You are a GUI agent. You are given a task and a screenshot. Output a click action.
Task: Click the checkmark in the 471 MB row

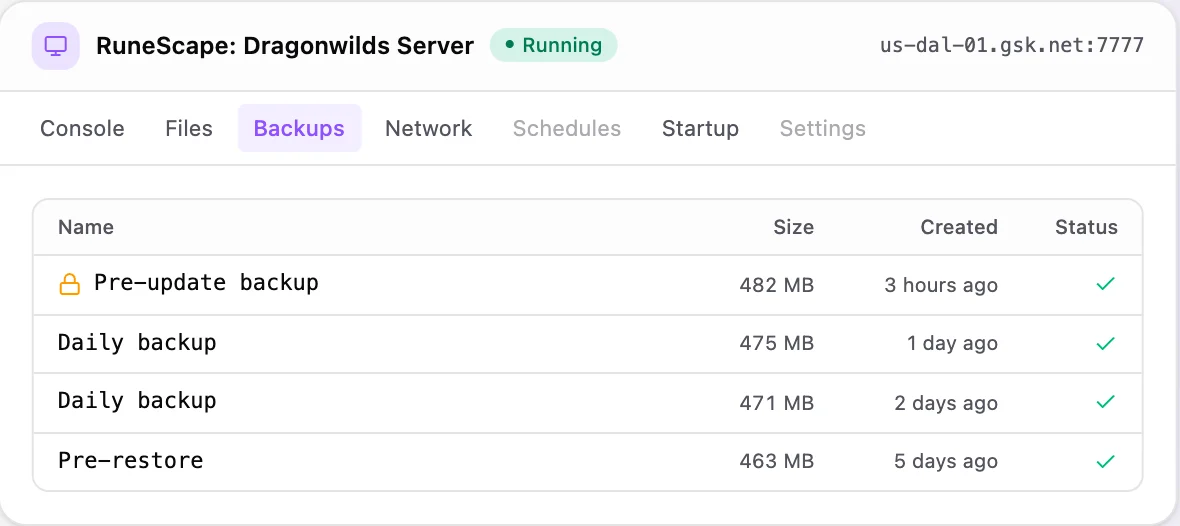click(x=1105, y=403)
